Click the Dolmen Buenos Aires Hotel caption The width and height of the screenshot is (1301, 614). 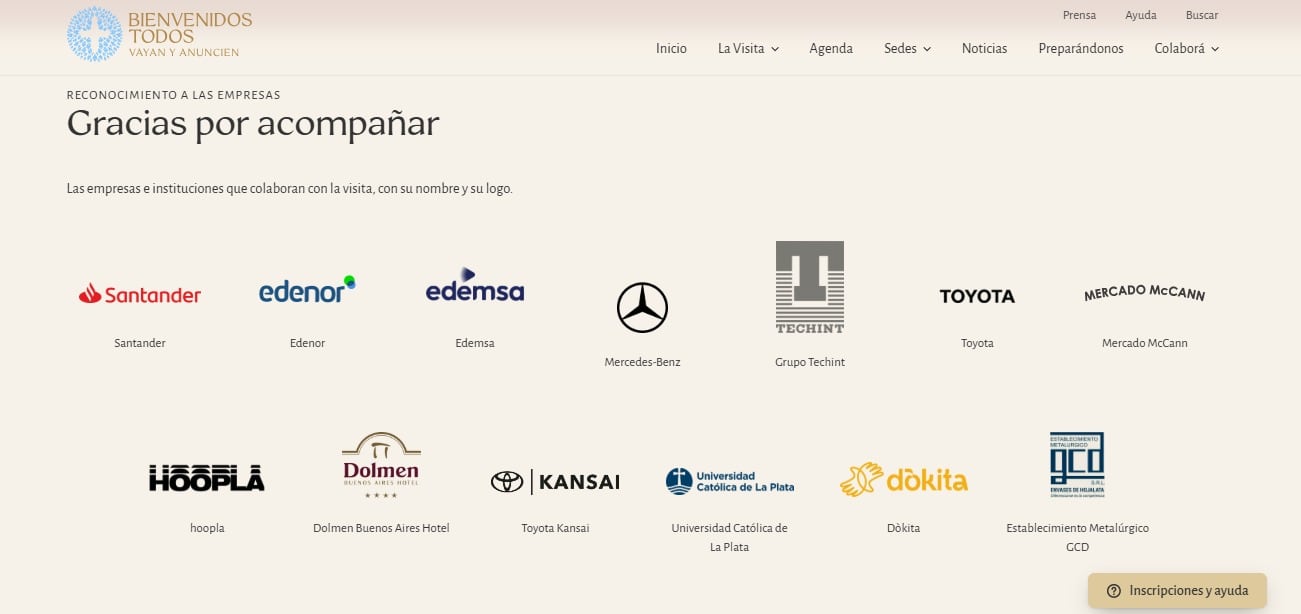pyautogui.click(x=381, y=528)
